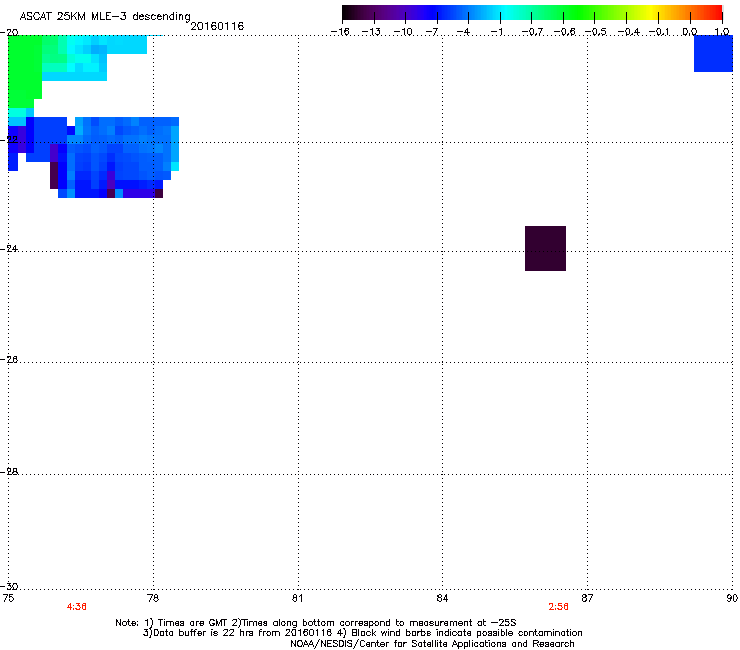
Task: Click the dark purple data square near 86E
Action: tap(546, 248)
